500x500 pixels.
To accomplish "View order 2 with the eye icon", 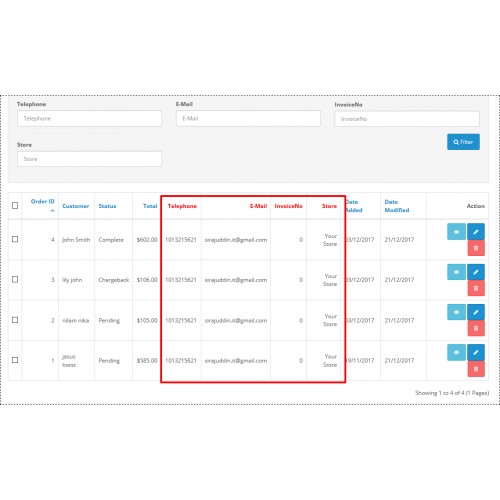I will coord(456,312).
